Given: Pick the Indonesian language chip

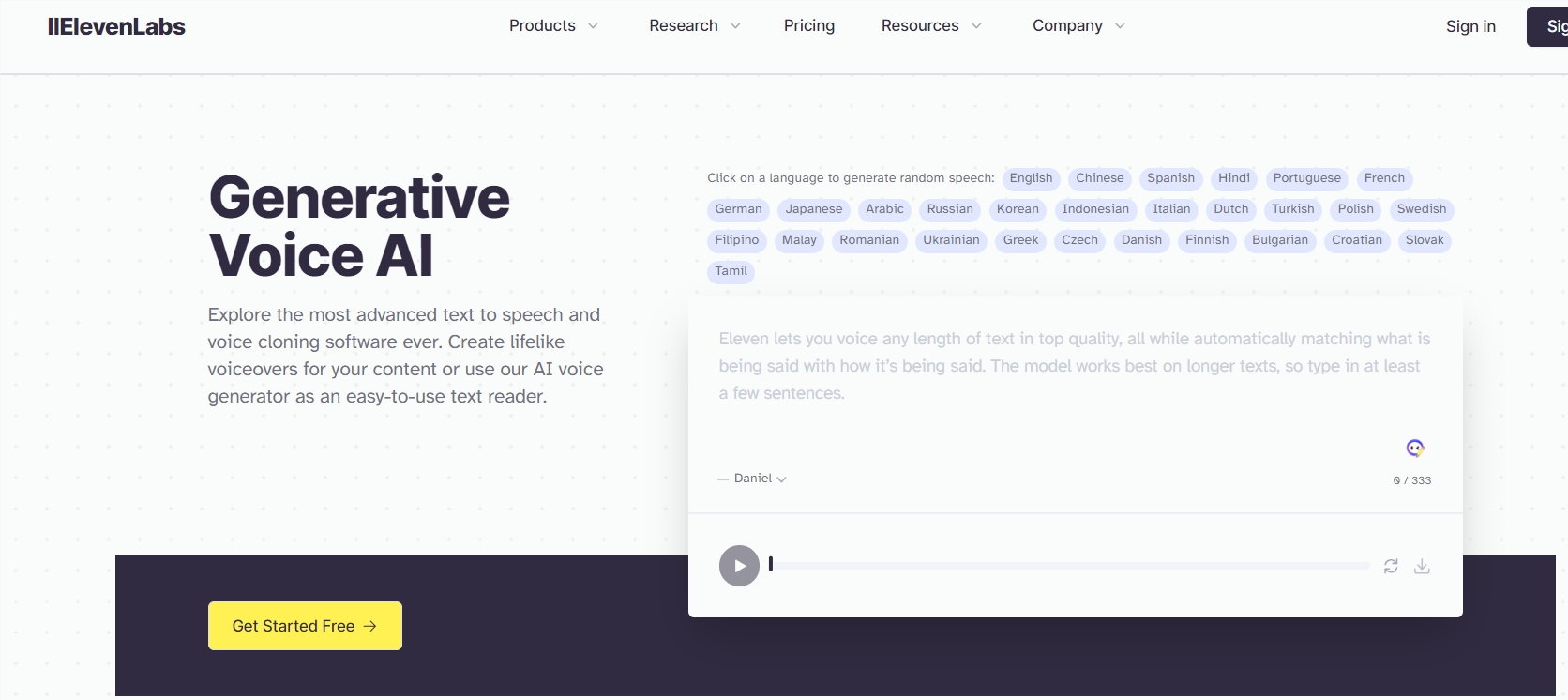Looking at the screenshot, I should [x=1095, y=209].
